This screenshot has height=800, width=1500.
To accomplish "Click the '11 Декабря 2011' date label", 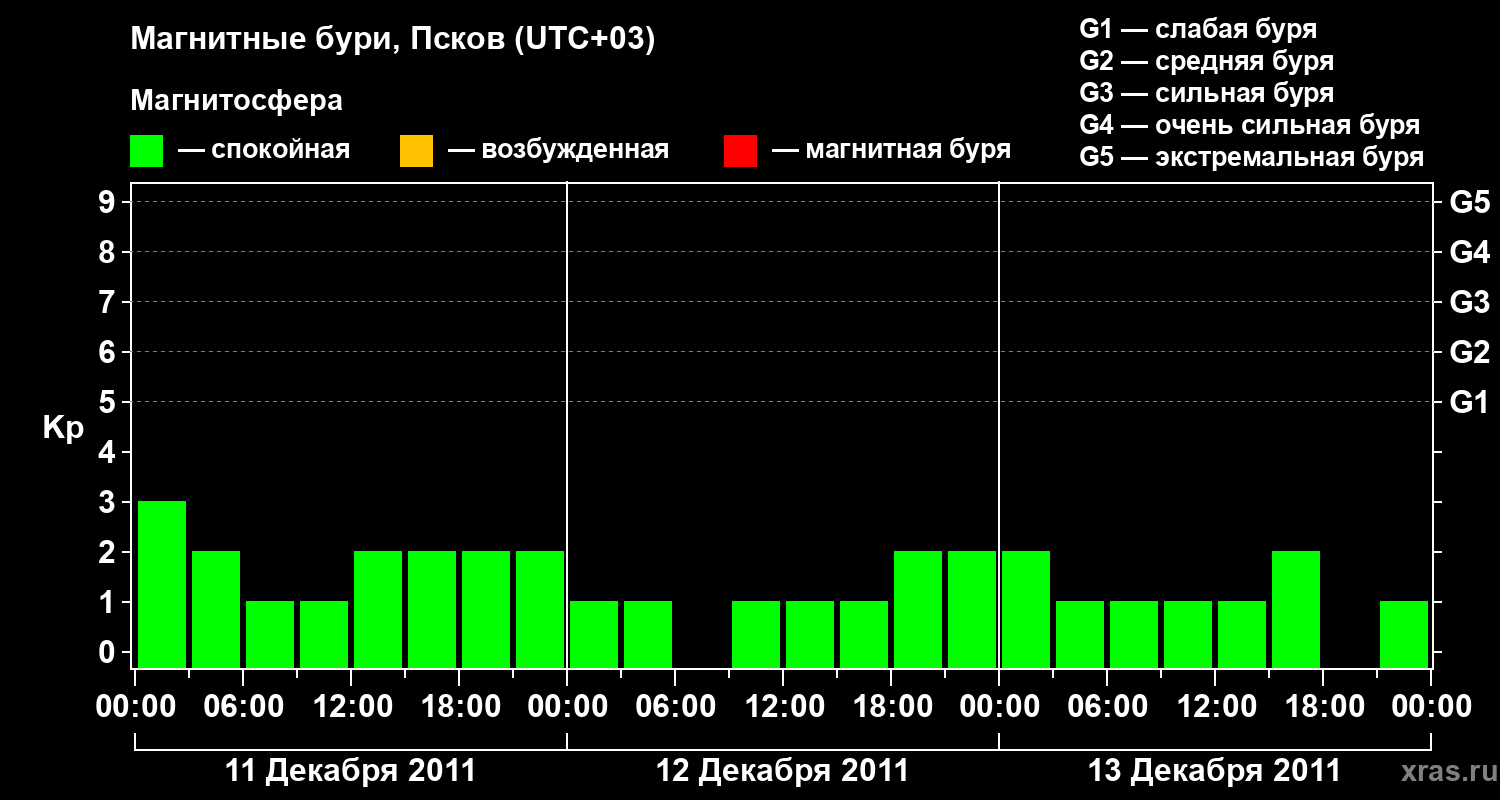I will point(351,771).
